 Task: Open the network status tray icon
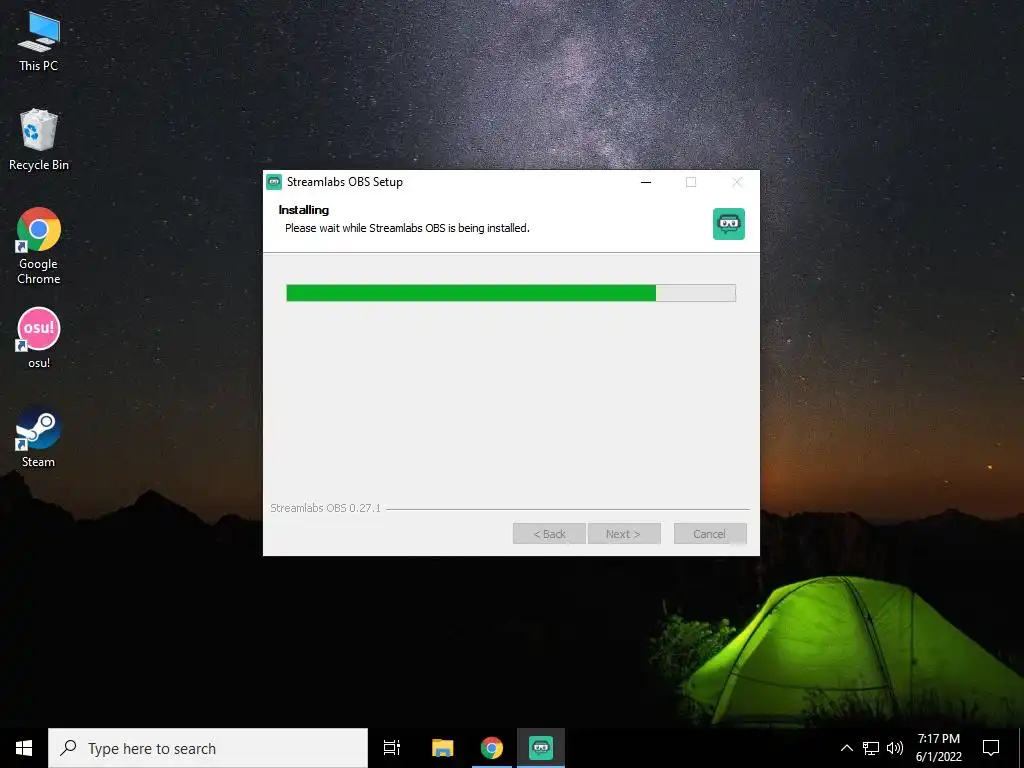[x=871, y=748]
